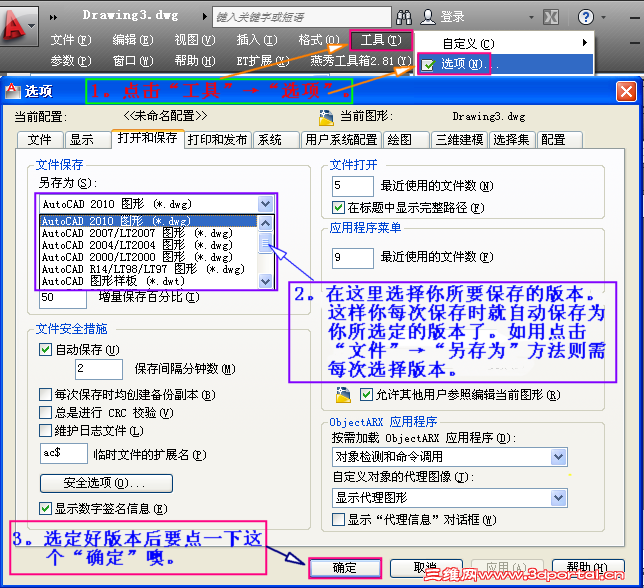This screenshot has width=644, height=588.
Task: Open the 自定义对象的代理图像 dropdown
Action: click(x=450, y=498)
